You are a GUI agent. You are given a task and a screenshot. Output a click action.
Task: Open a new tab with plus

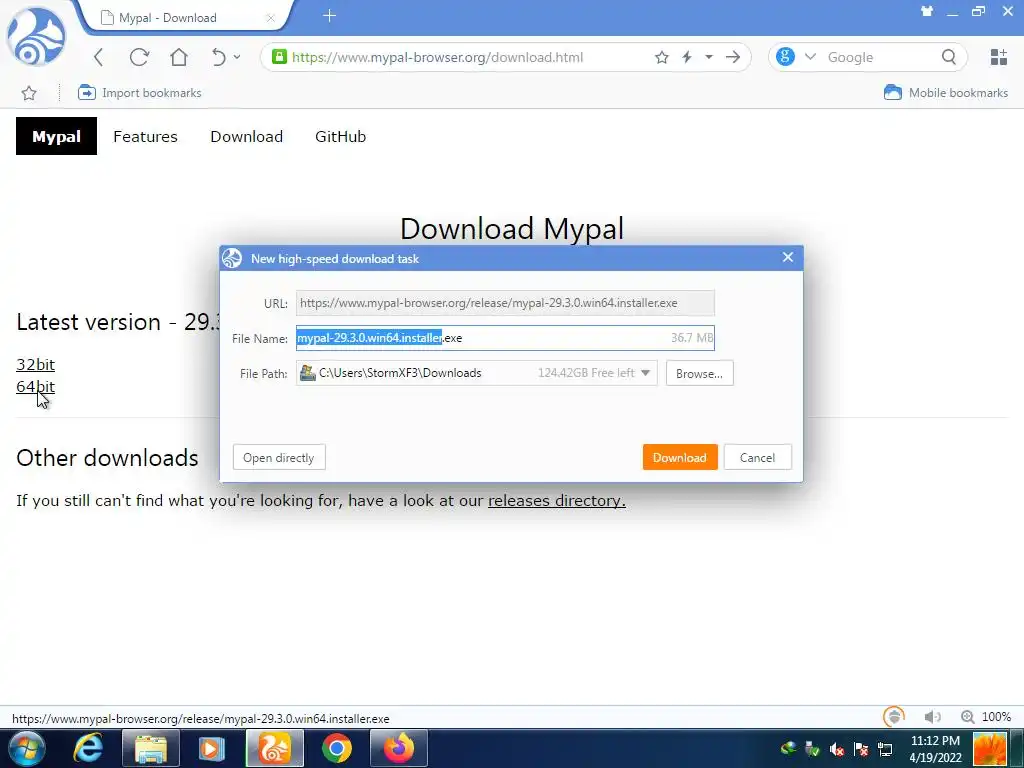[x=330, y=16]
